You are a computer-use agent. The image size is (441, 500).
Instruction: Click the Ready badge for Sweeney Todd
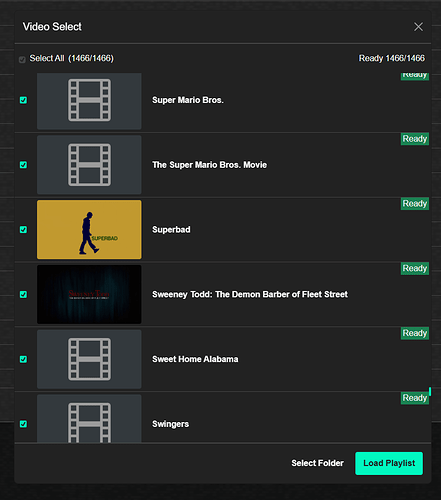point(415,268)
